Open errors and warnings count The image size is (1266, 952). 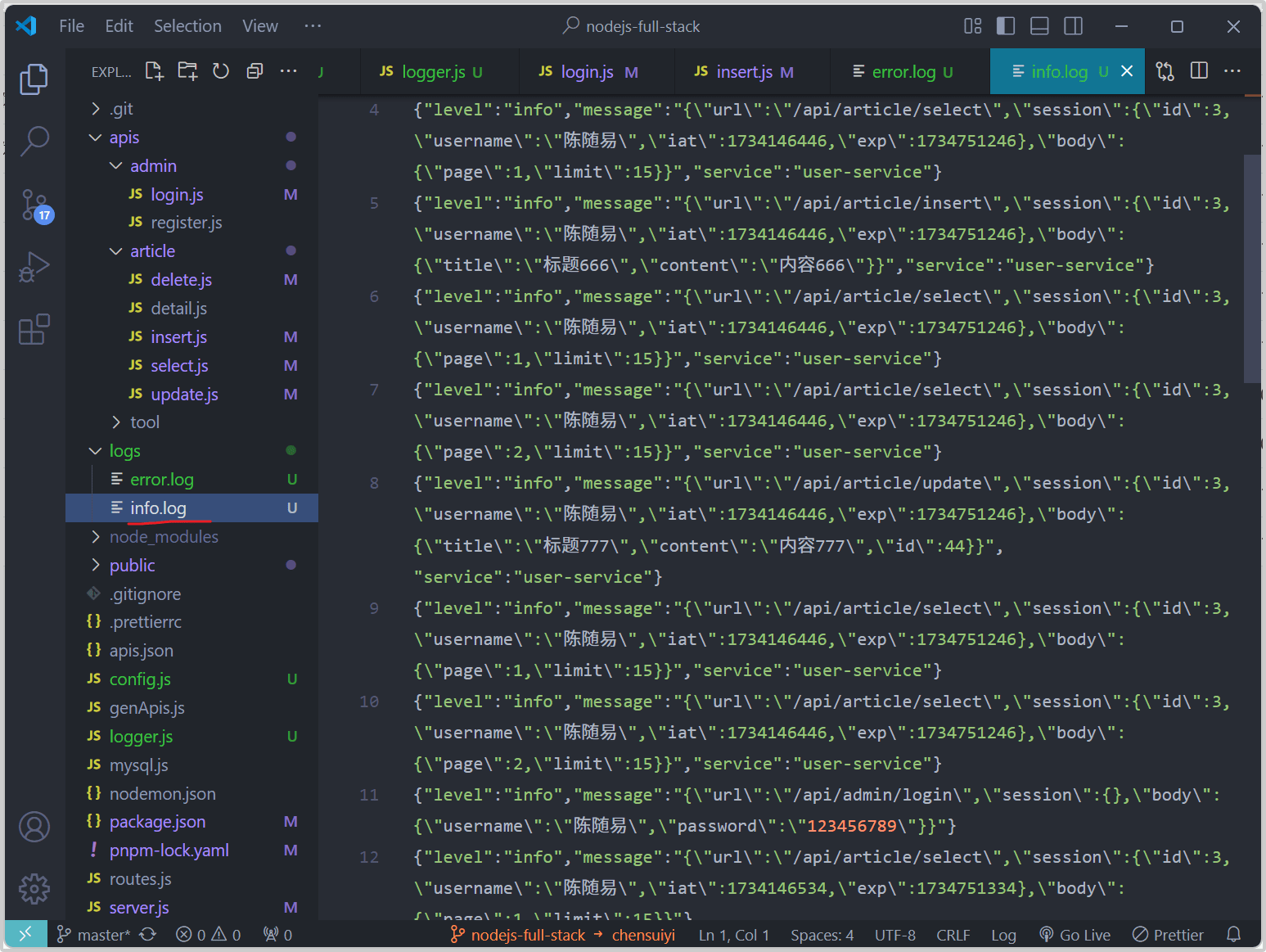click(x=208, y=934)
